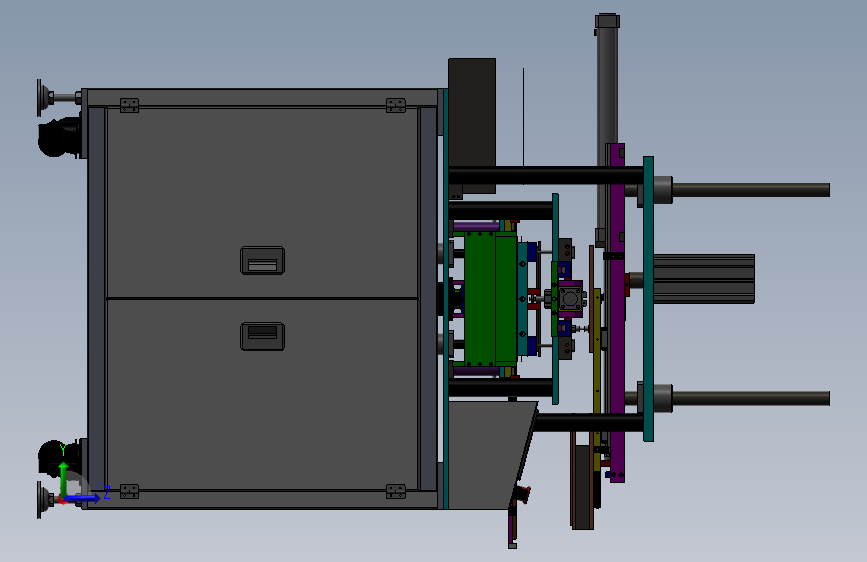Click the blue Z axis arrow
Screen dimensions: 867x562
[83, 498]
